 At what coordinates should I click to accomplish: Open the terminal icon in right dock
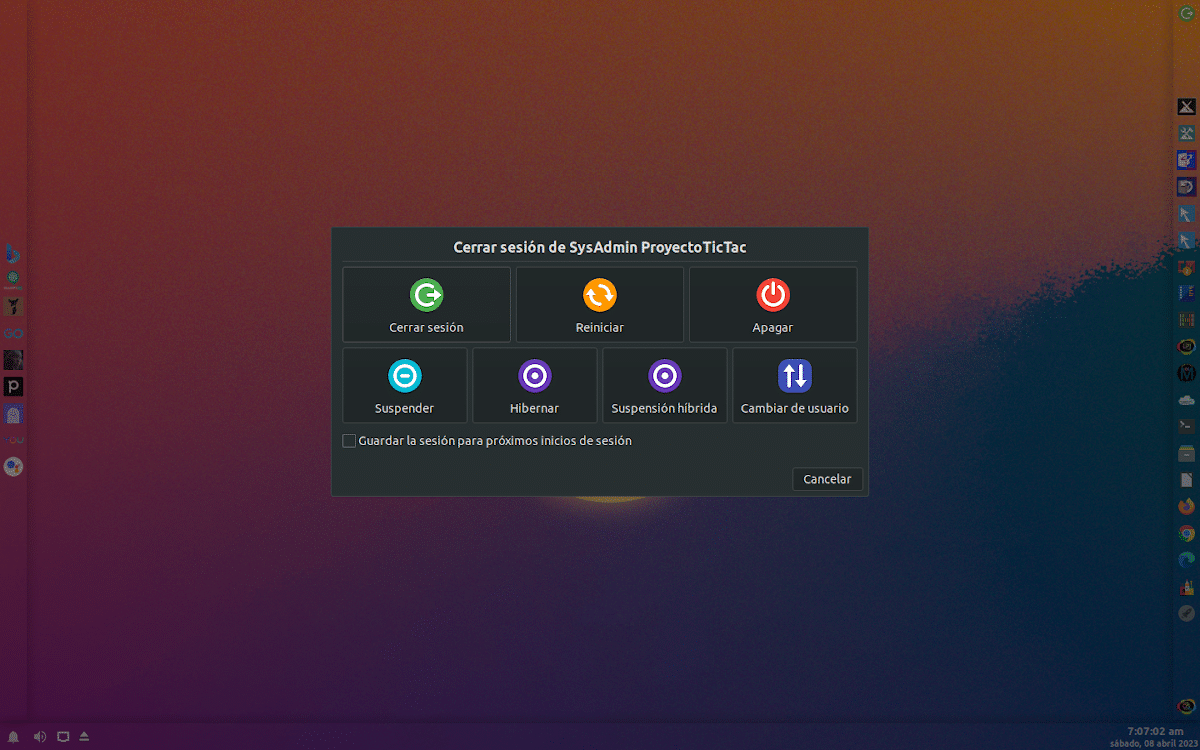click(x=1187, y=425)
